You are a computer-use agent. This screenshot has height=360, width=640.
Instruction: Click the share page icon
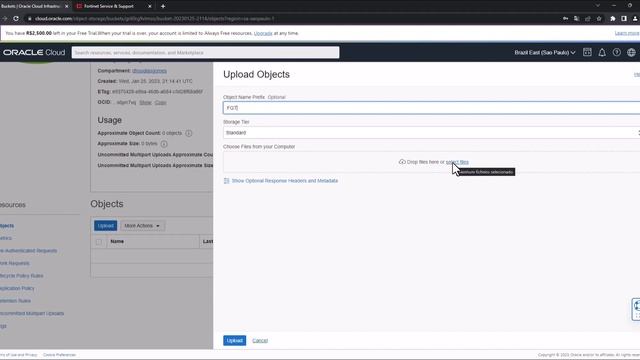point(588,18)
